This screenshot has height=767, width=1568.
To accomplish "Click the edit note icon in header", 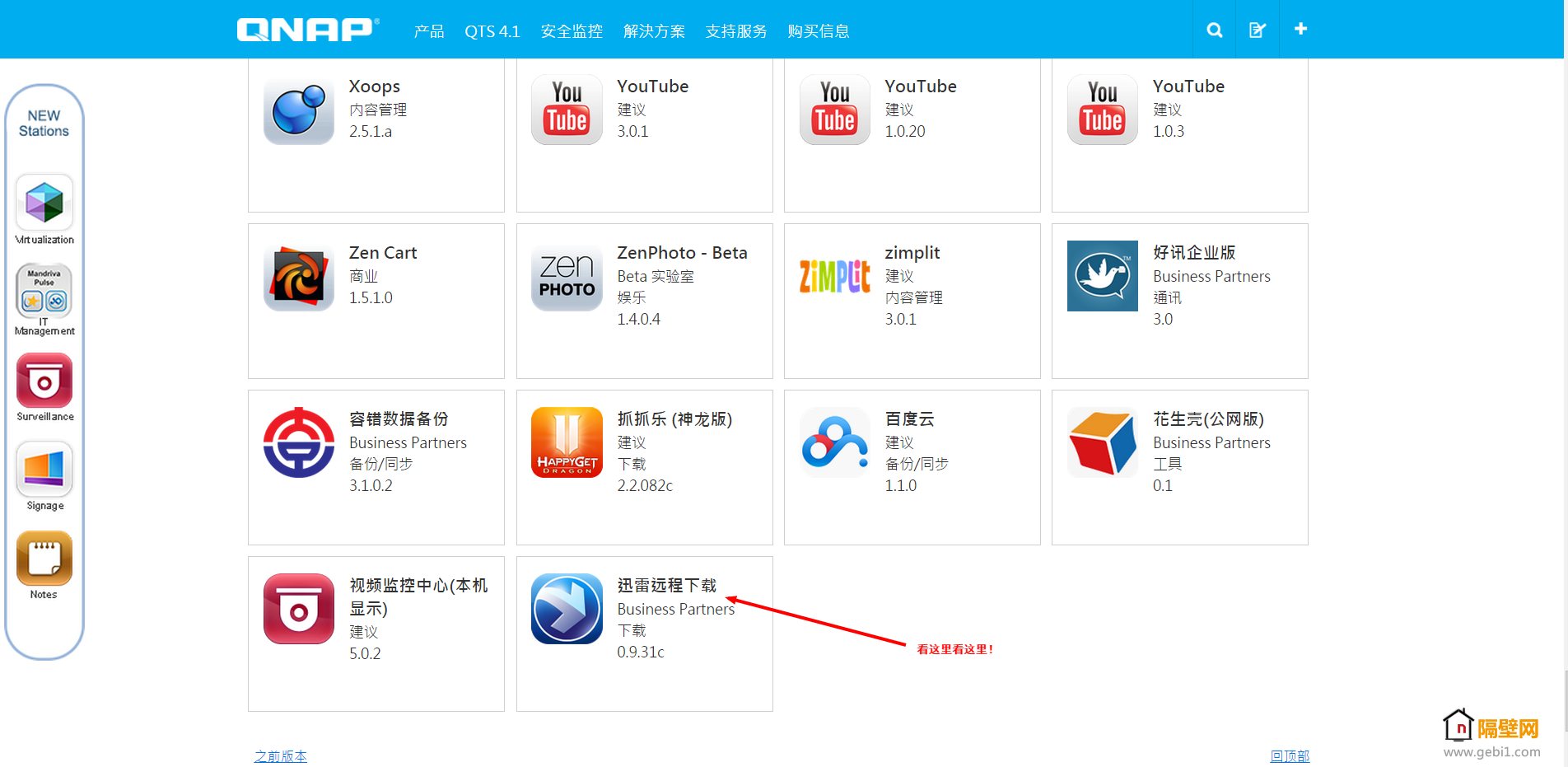I will pyautogui.click(x=1258, y=30).
